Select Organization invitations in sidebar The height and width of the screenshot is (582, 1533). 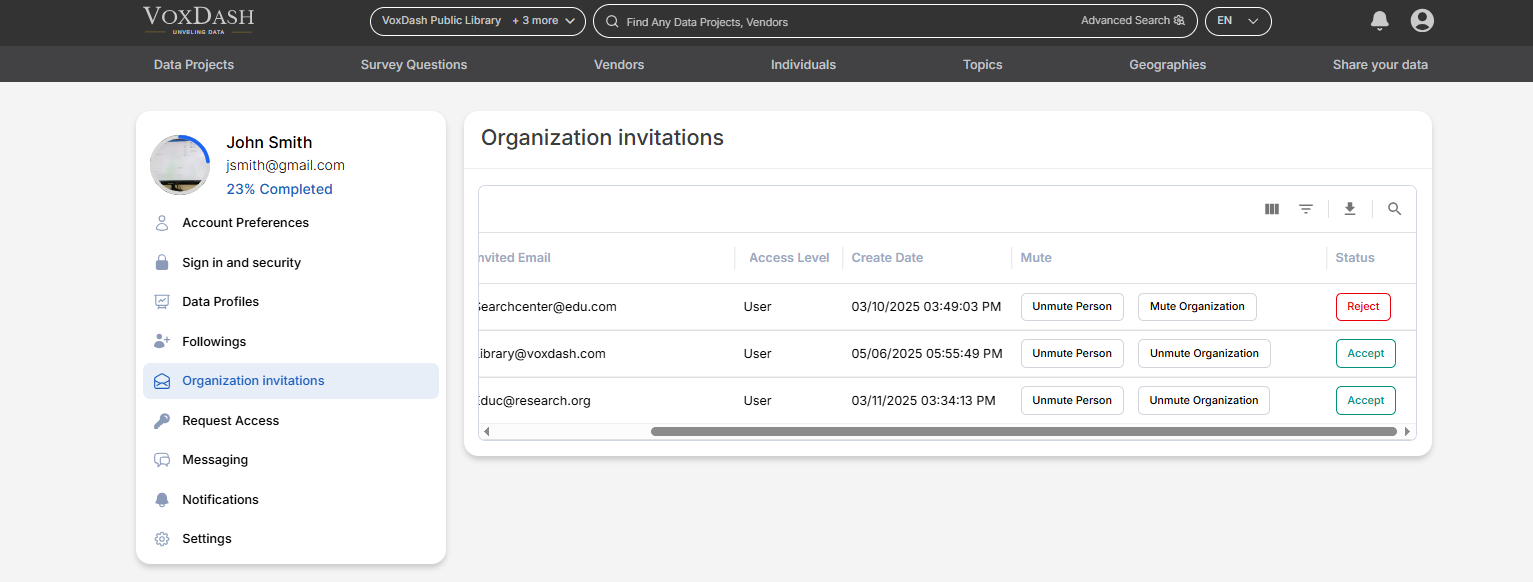[291, 381]
